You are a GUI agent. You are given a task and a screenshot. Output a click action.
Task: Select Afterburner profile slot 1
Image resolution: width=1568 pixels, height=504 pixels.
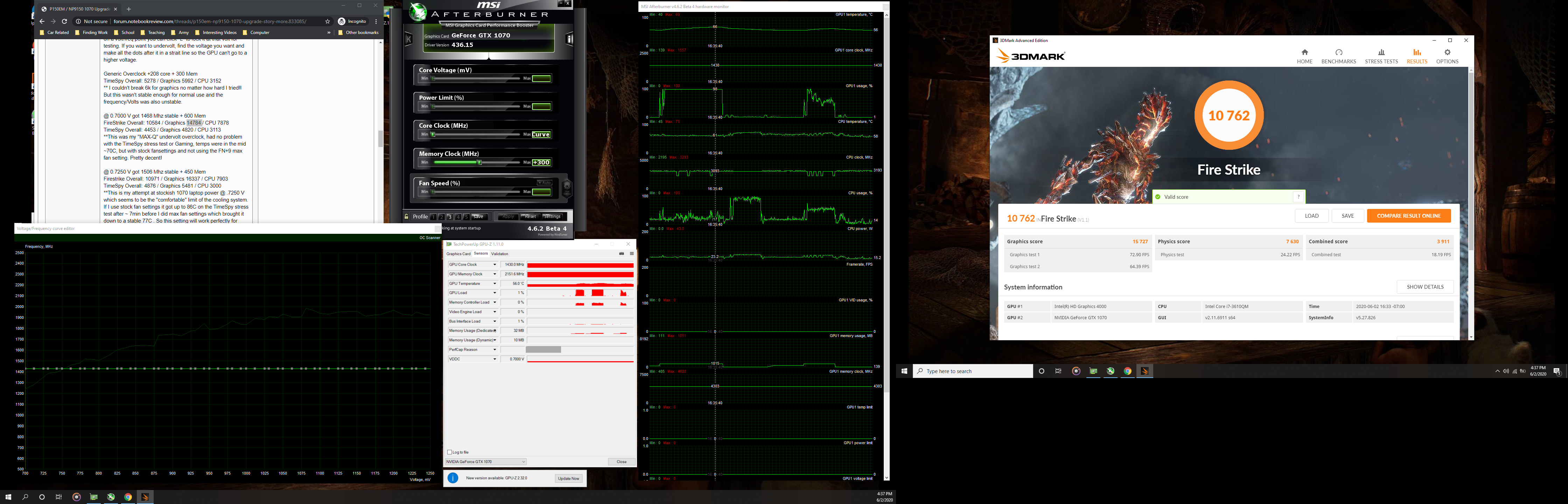434,217
